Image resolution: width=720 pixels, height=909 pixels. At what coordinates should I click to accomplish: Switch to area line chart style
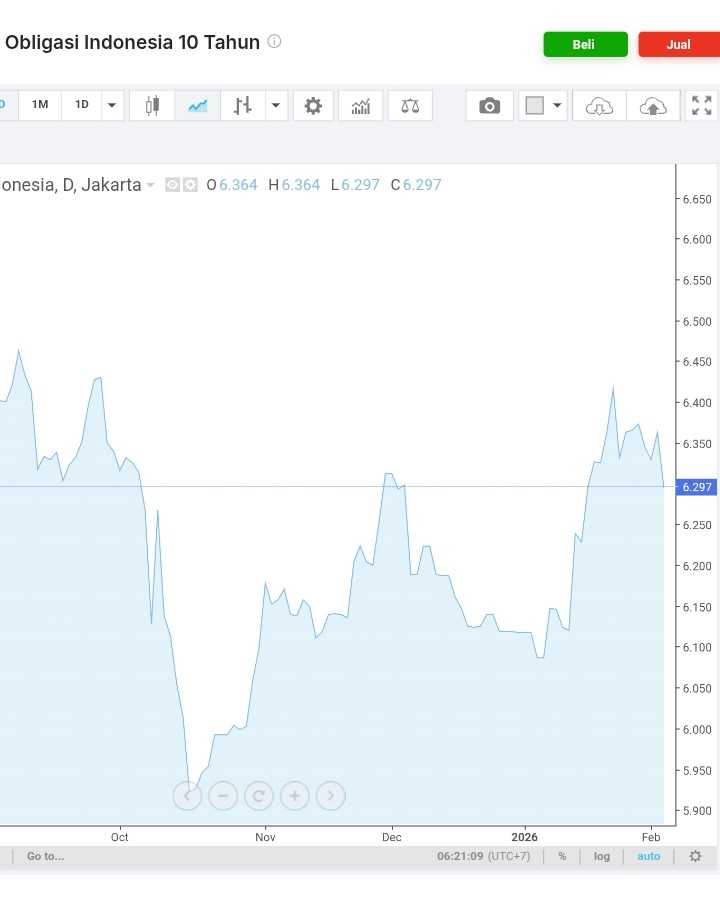click(198, 106)
